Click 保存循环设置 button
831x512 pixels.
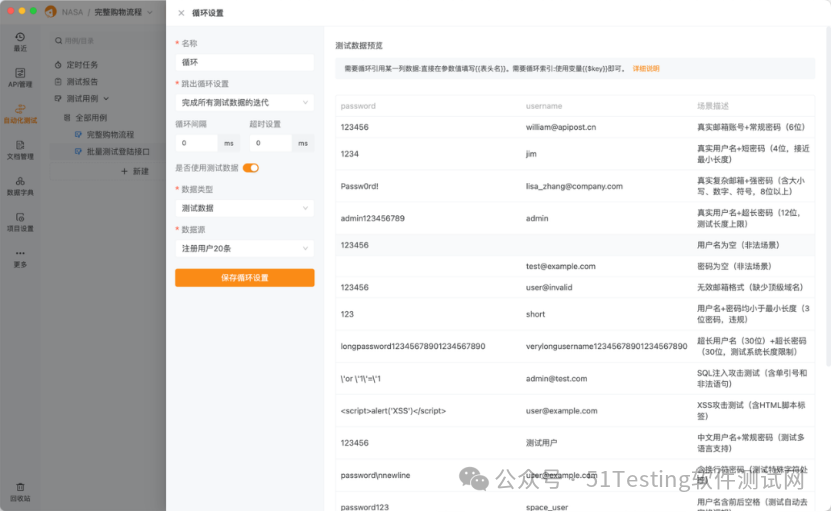244,278
